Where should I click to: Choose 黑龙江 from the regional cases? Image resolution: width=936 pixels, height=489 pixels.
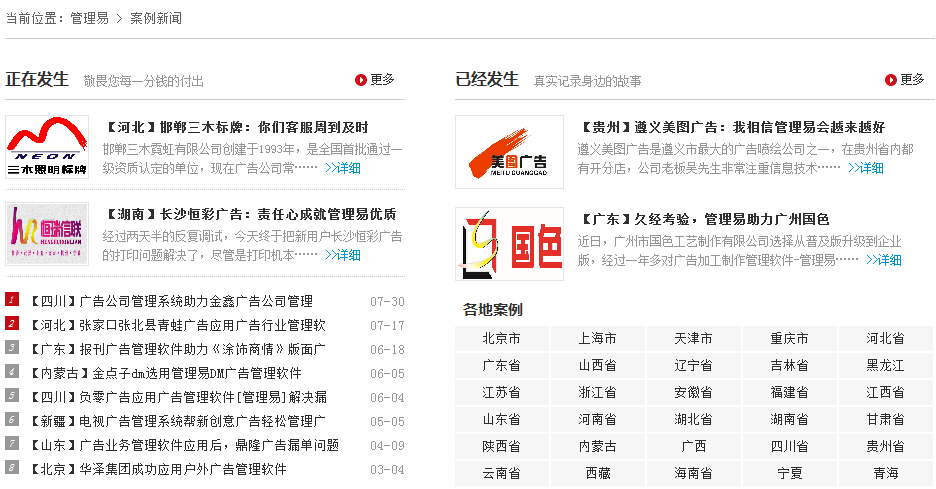click(885, 366)
